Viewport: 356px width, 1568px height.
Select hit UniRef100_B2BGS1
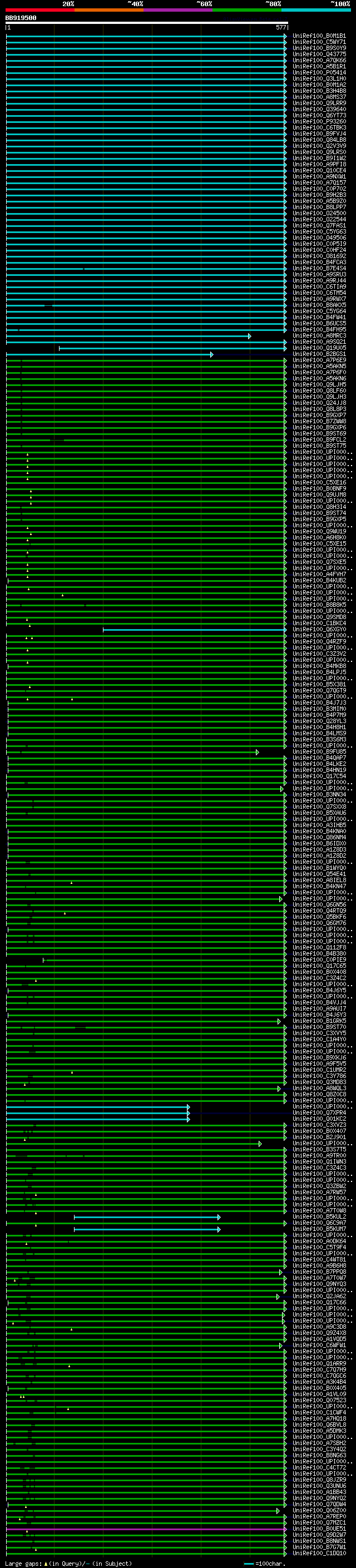(x=319, y=354)
